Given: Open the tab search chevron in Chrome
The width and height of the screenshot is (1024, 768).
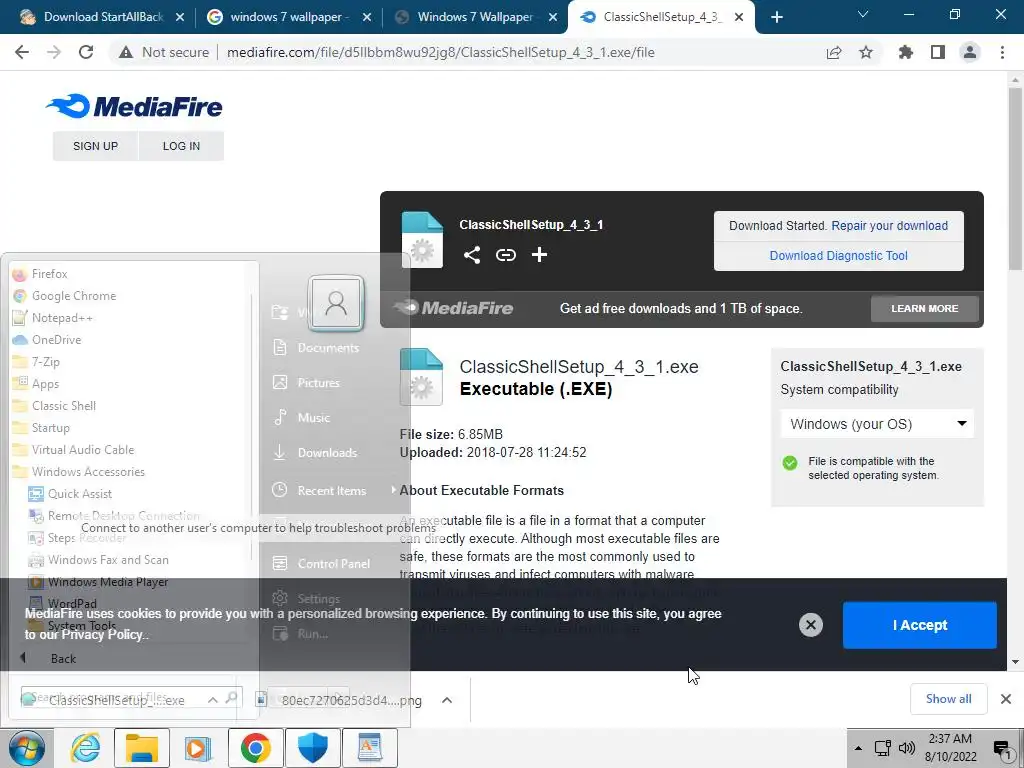Looking at the screenshot, I should point(863,14).
